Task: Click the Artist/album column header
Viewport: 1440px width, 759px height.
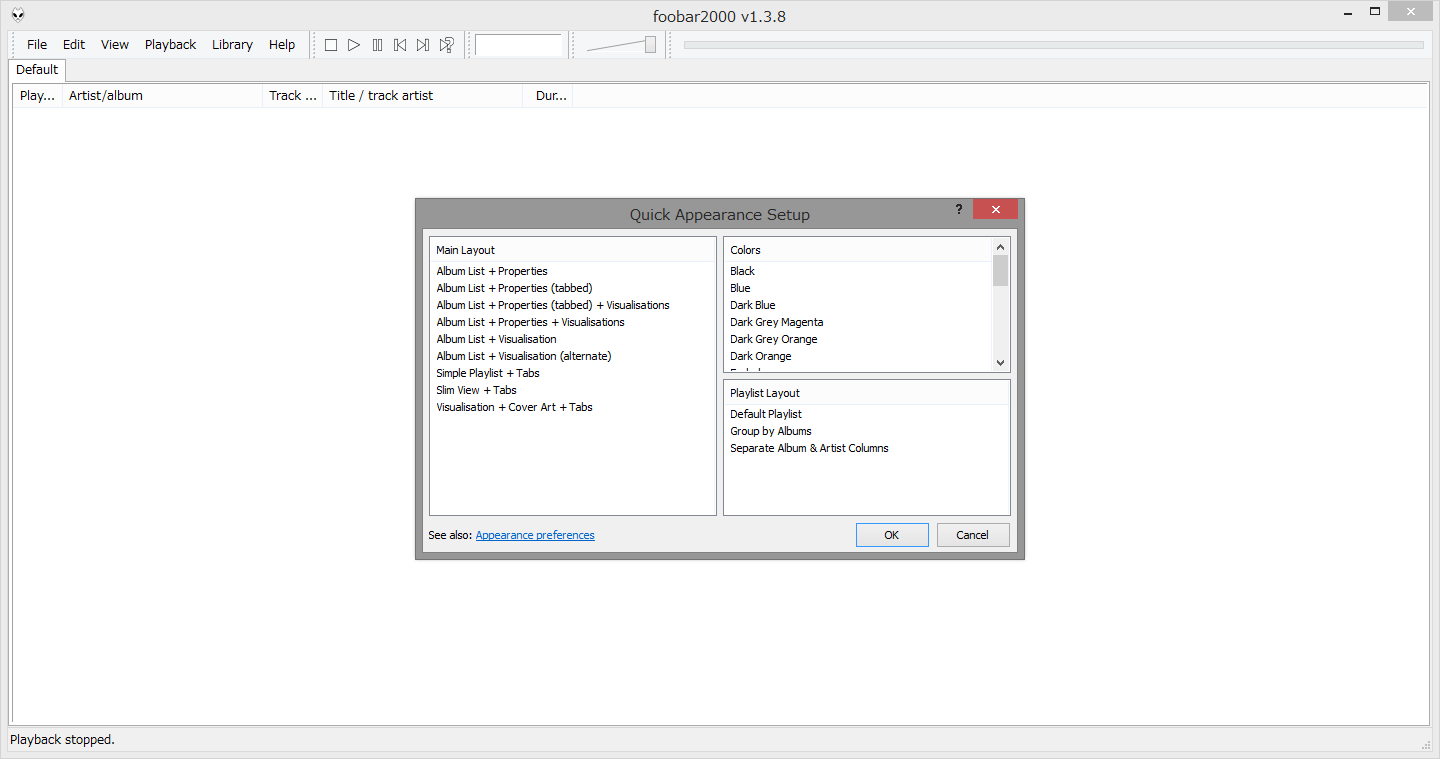Action: [x=162, y=96]
